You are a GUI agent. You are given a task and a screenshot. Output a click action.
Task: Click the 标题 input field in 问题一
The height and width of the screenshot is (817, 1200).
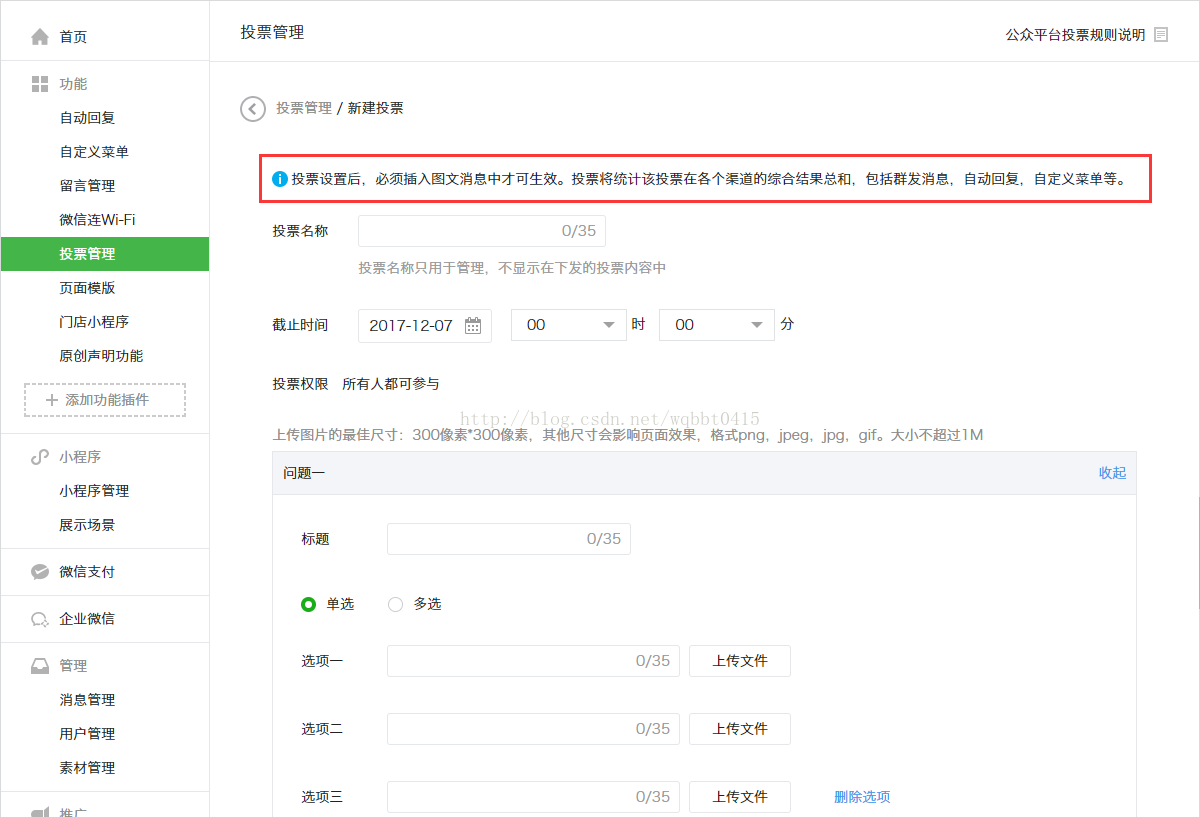[x=509, y=539]
